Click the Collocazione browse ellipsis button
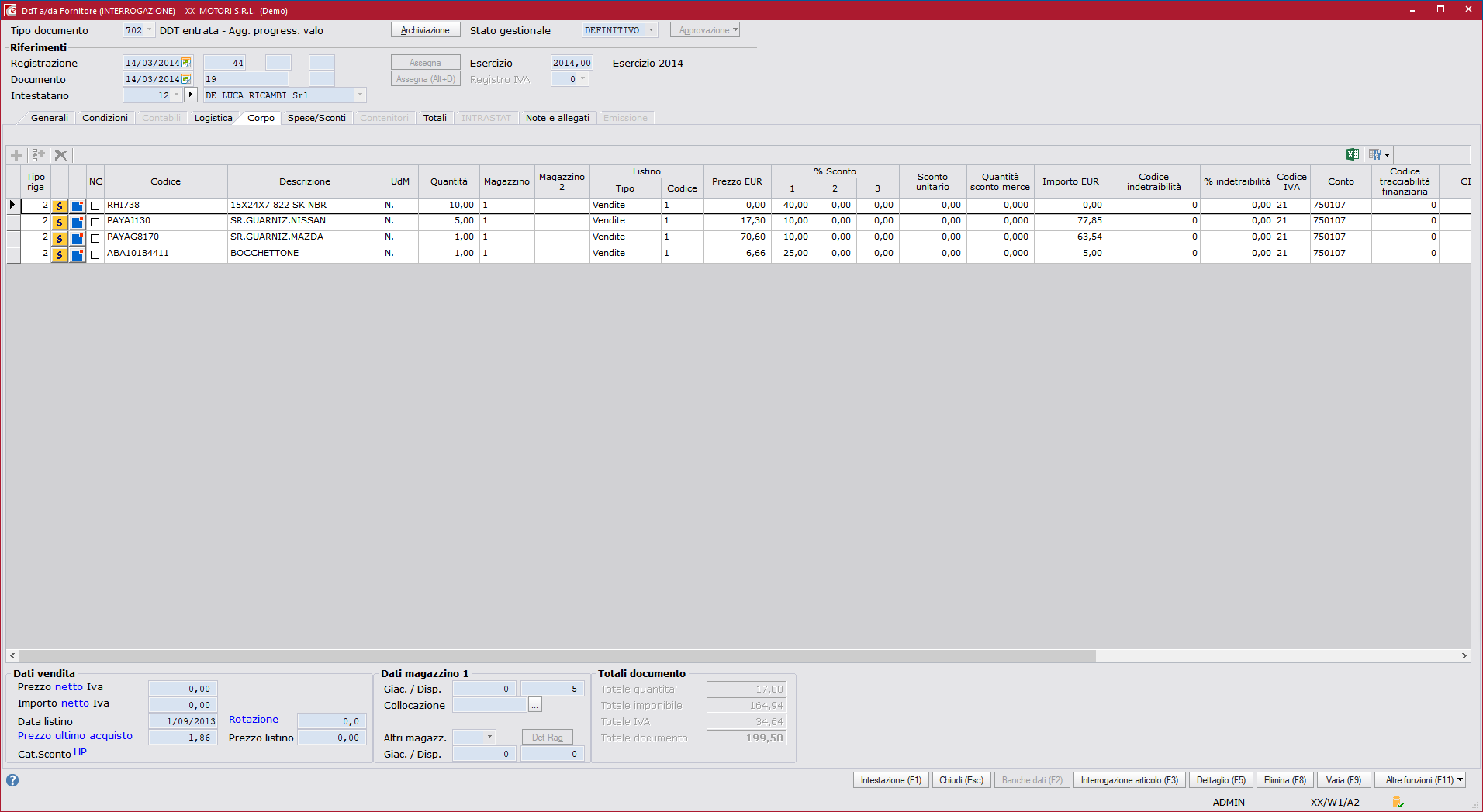 tap(535, 705)
